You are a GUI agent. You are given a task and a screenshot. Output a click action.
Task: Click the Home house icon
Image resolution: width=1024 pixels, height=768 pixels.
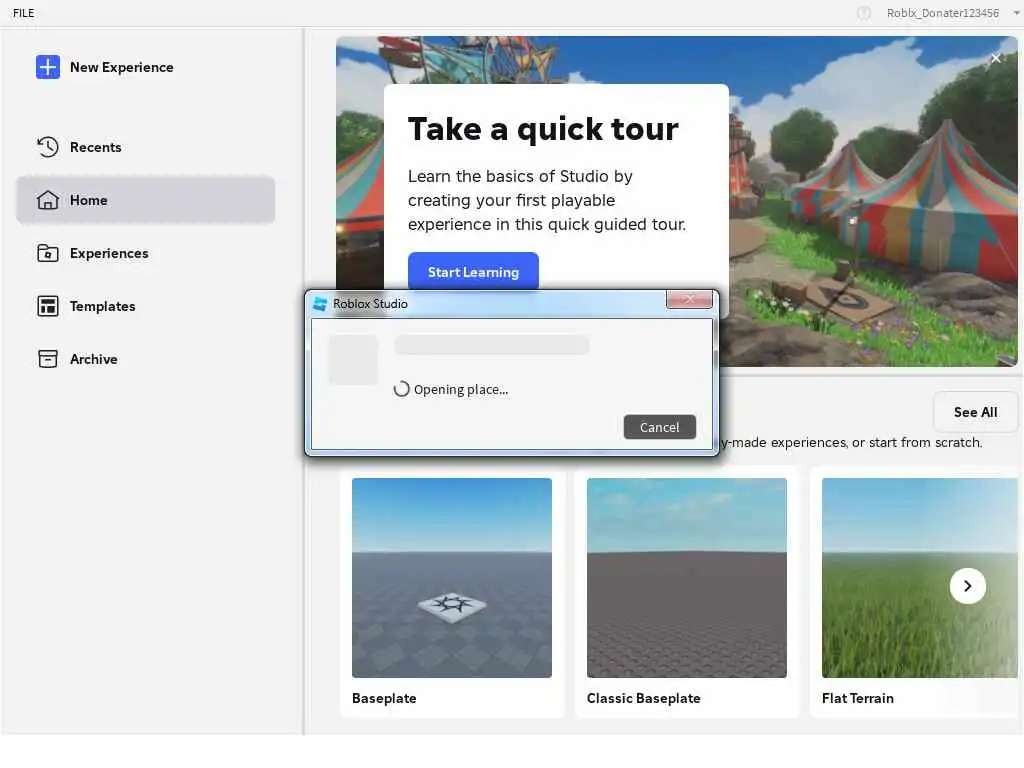tap(48, 200)
